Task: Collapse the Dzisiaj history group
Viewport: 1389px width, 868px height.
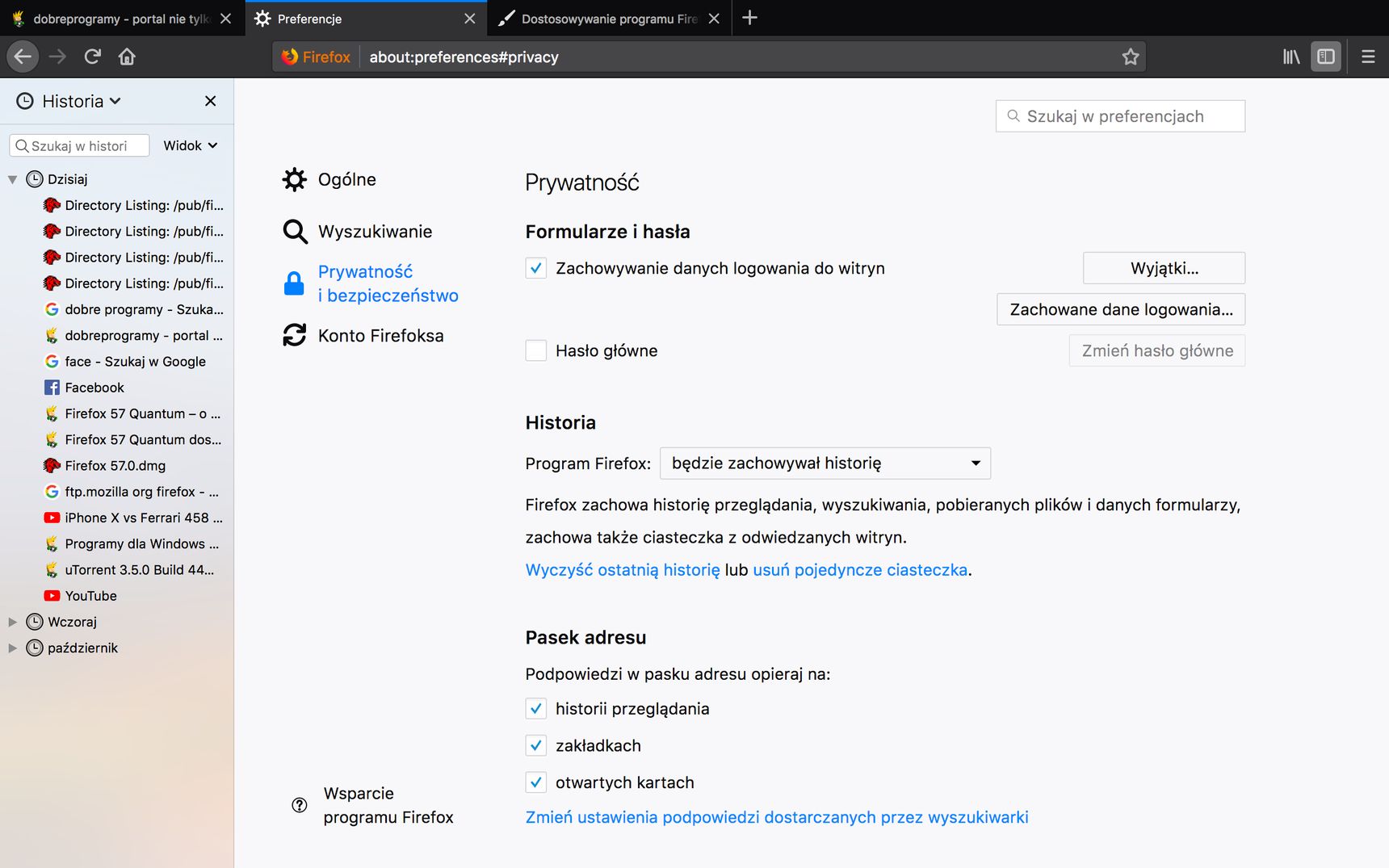Action: pos(13,179)
